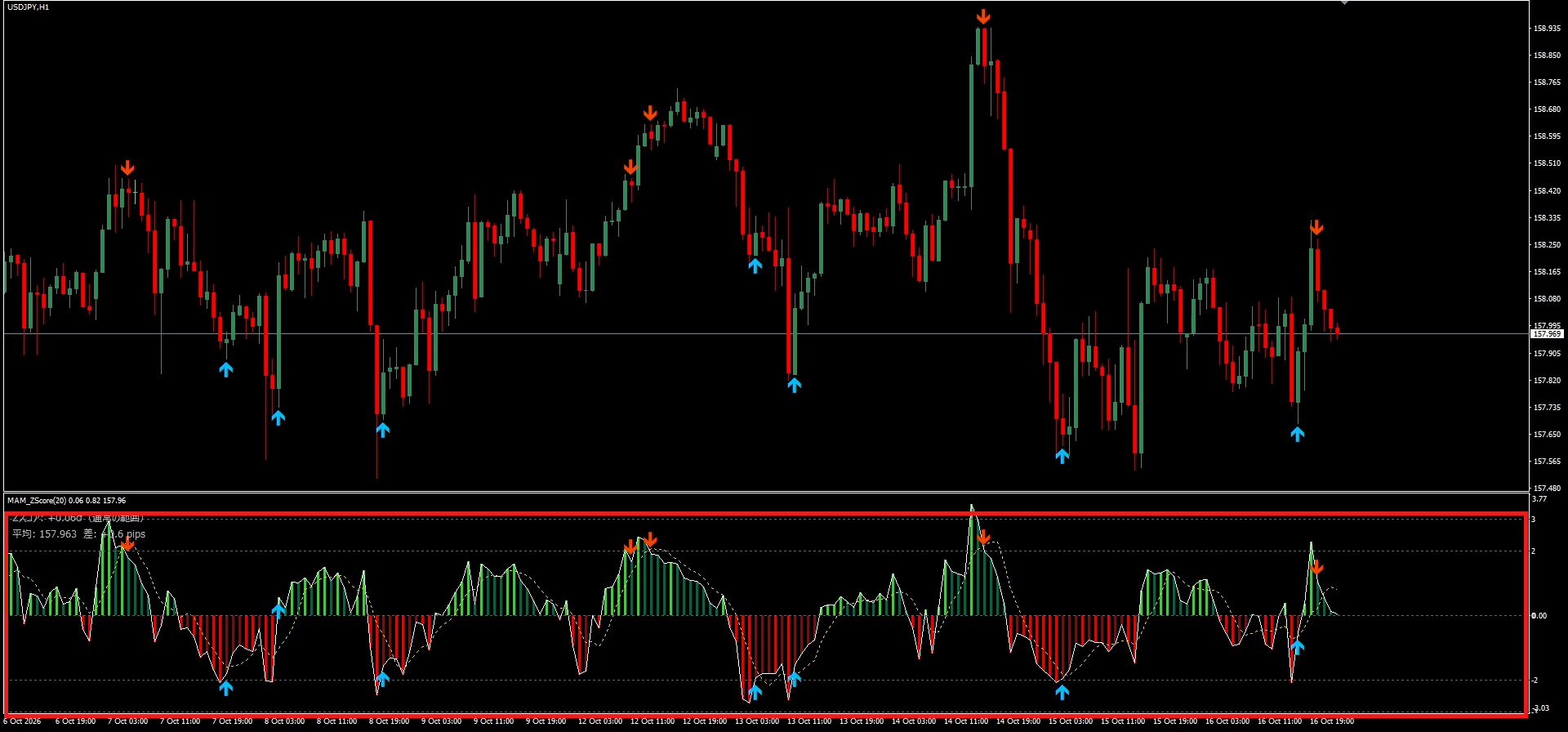Click the 8 Oct 03:00 time label
The width and height of the screenshot is (1568, 732).
point(284,721)
